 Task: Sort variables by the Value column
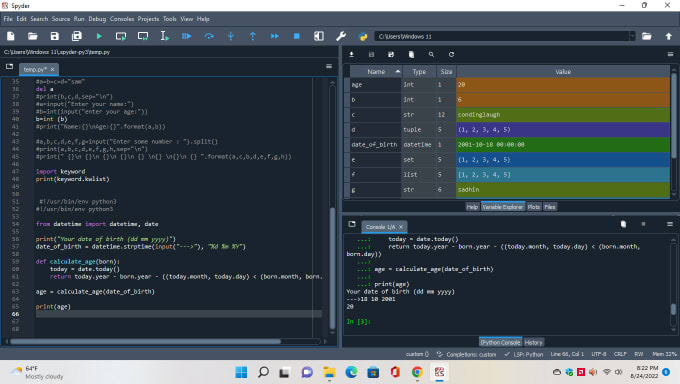[x=563, y=72]
